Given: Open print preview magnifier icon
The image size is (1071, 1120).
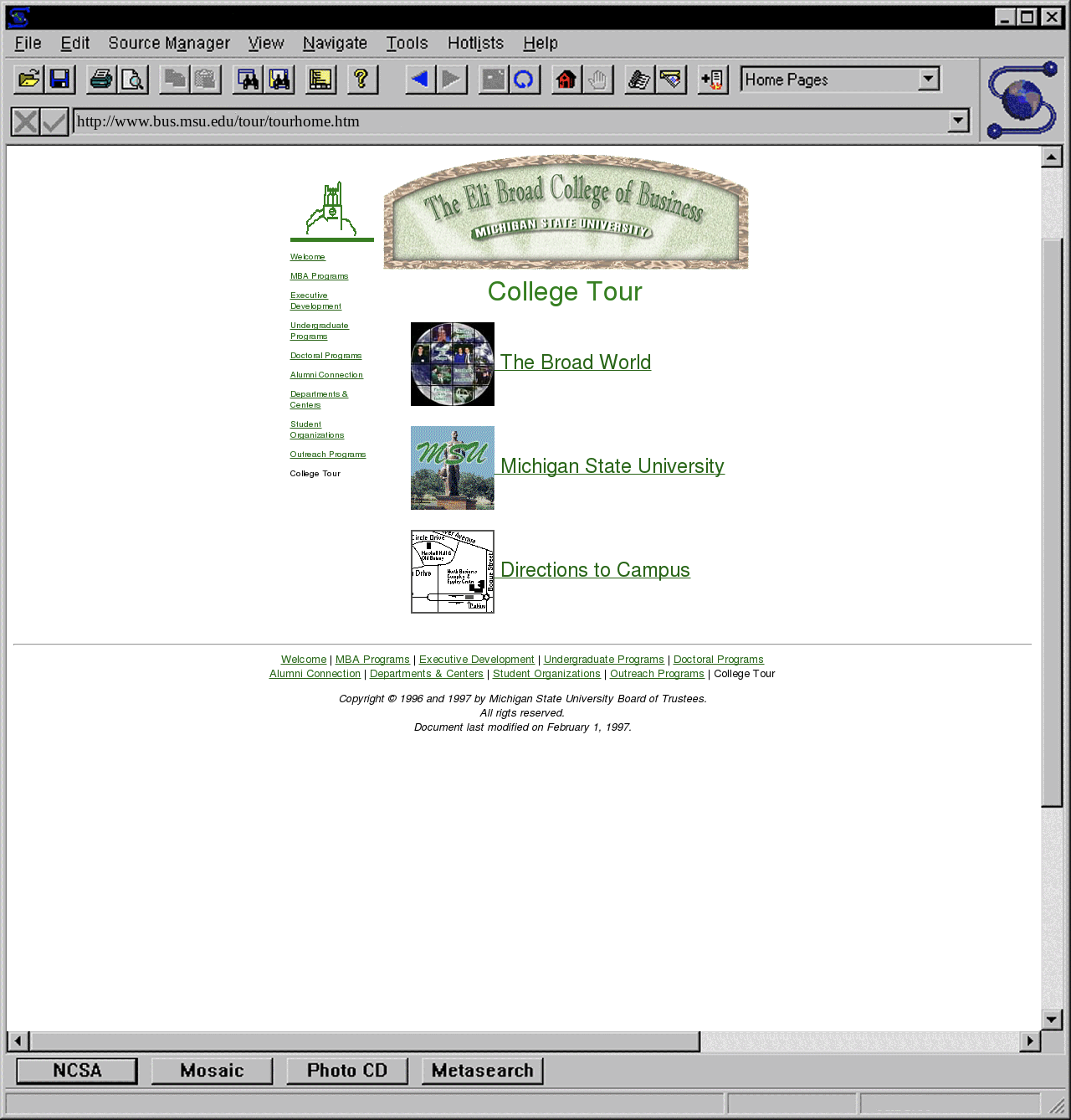Looking at the screenshot, I should pyautogui.click(x=133, y=80).
